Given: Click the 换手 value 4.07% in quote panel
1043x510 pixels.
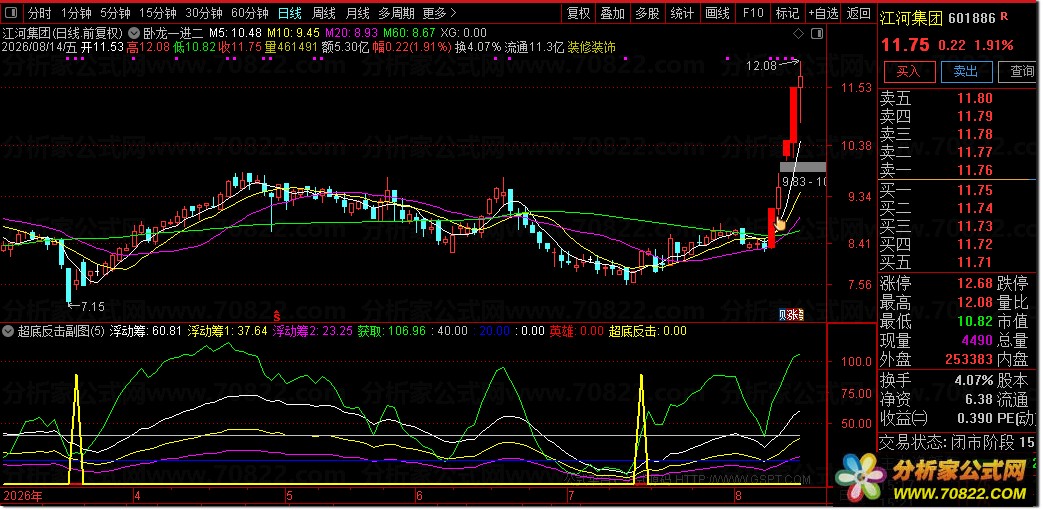Looking at the screenshot, I should coord(972,381).
